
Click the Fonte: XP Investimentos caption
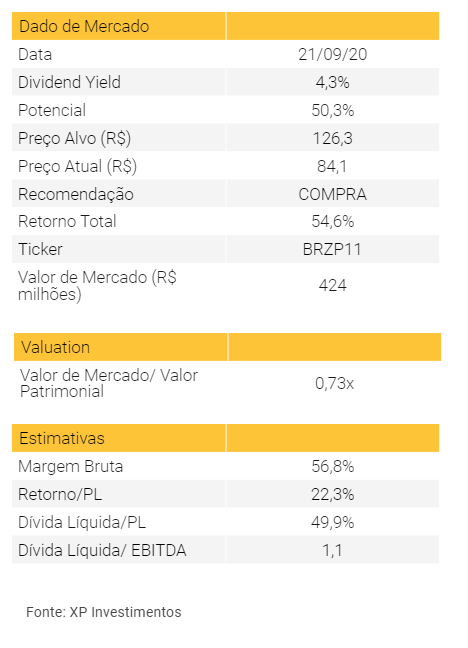104,612
